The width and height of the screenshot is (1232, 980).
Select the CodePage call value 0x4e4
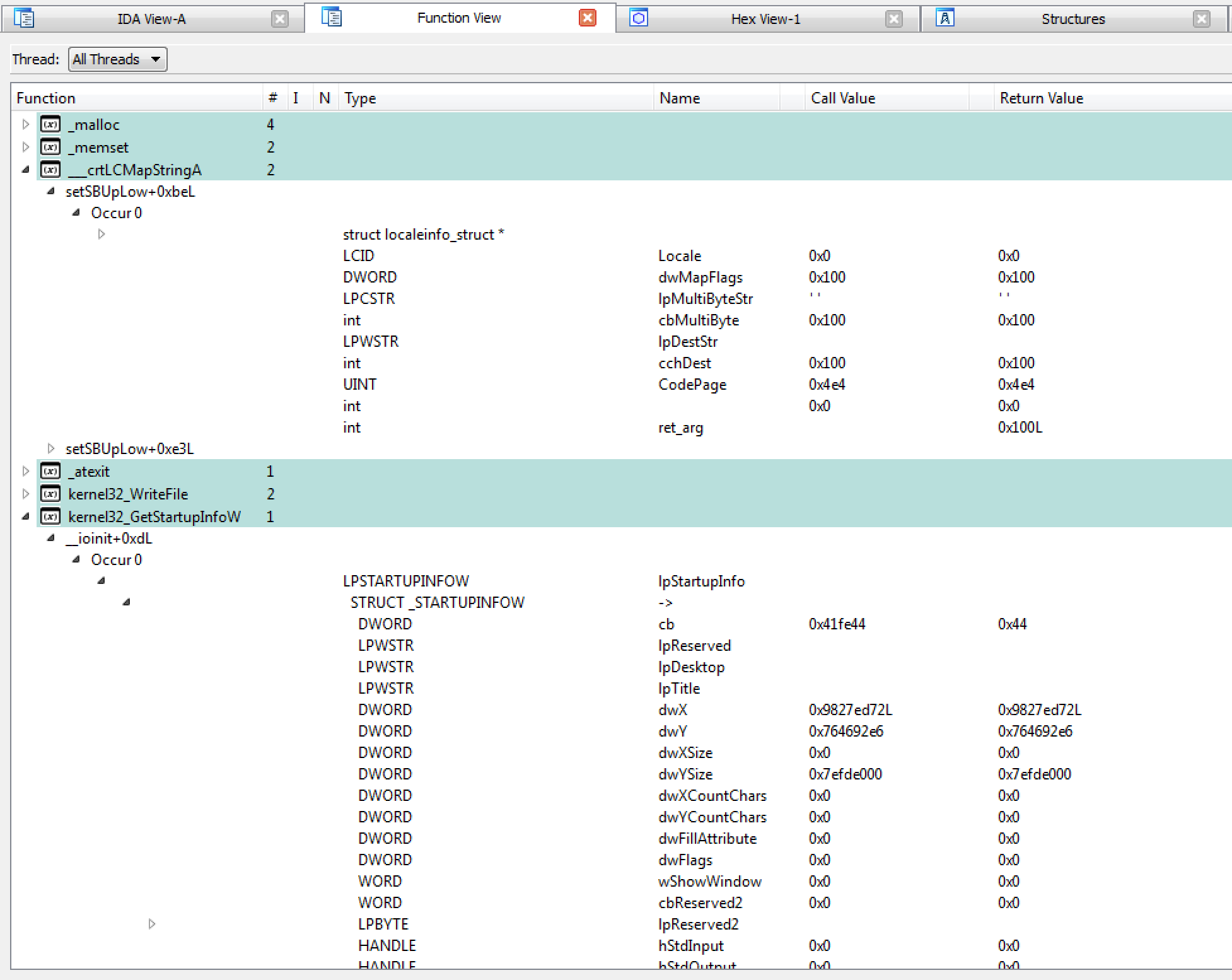[x=827, y=384]
